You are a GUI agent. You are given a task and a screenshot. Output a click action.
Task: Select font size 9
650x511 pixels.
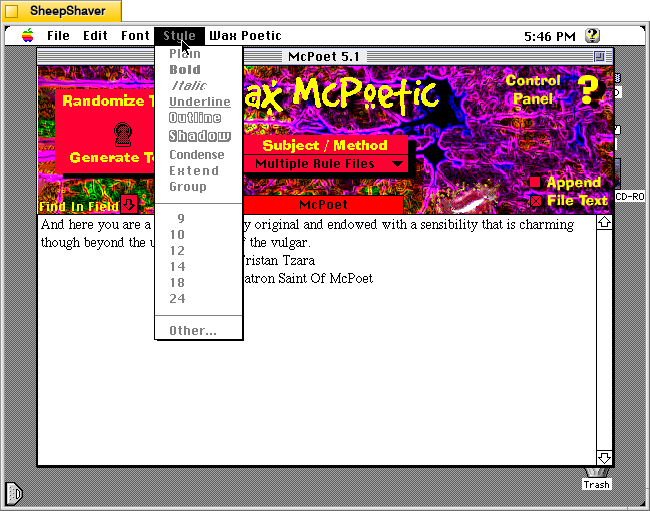[199, 218]
